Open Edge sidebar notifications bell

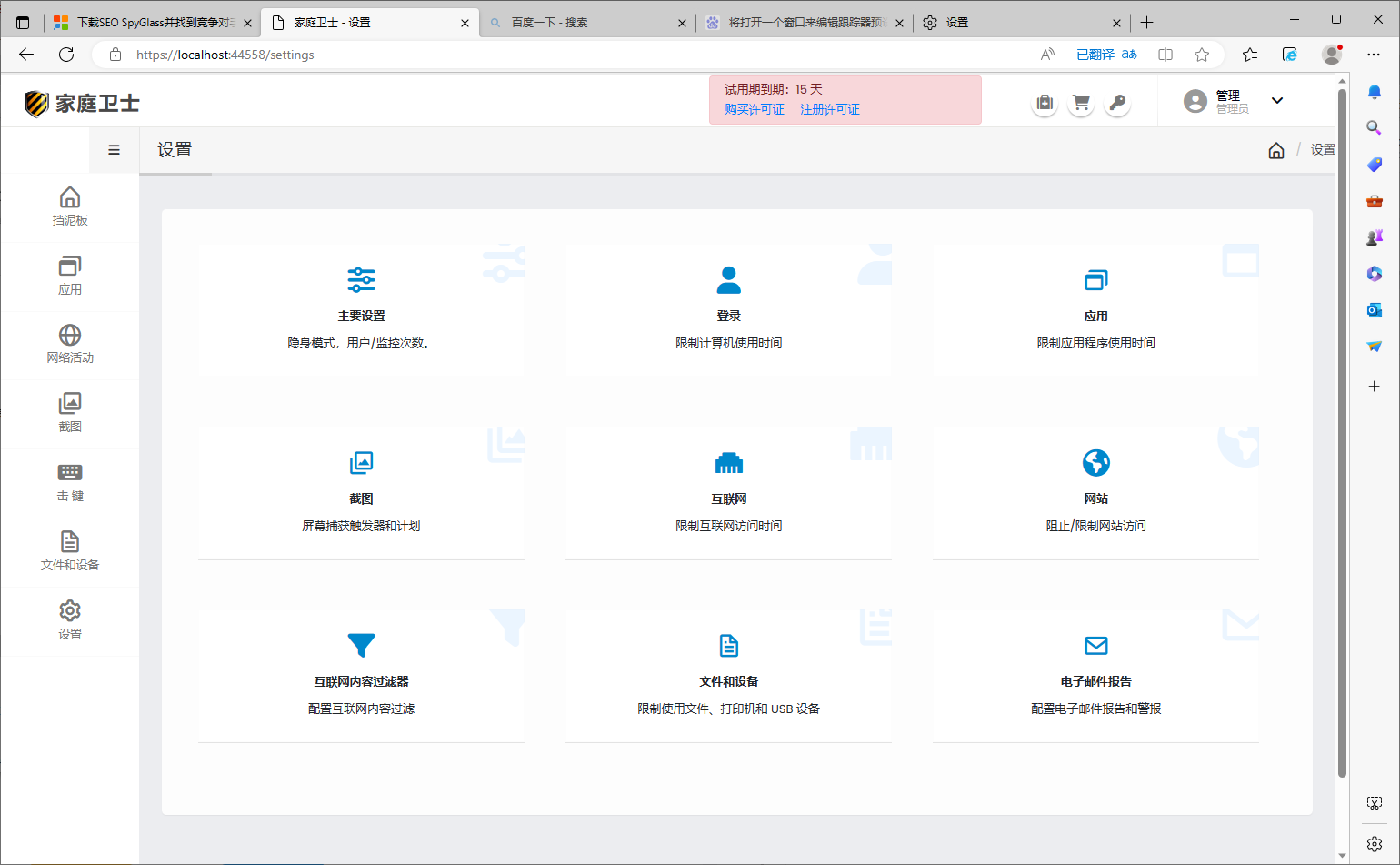click(1375, 92)
